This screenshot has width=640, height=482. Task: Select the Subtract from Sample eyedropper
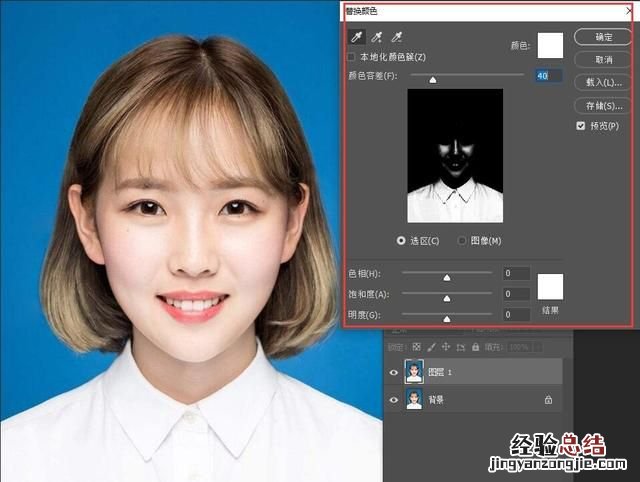397,37
